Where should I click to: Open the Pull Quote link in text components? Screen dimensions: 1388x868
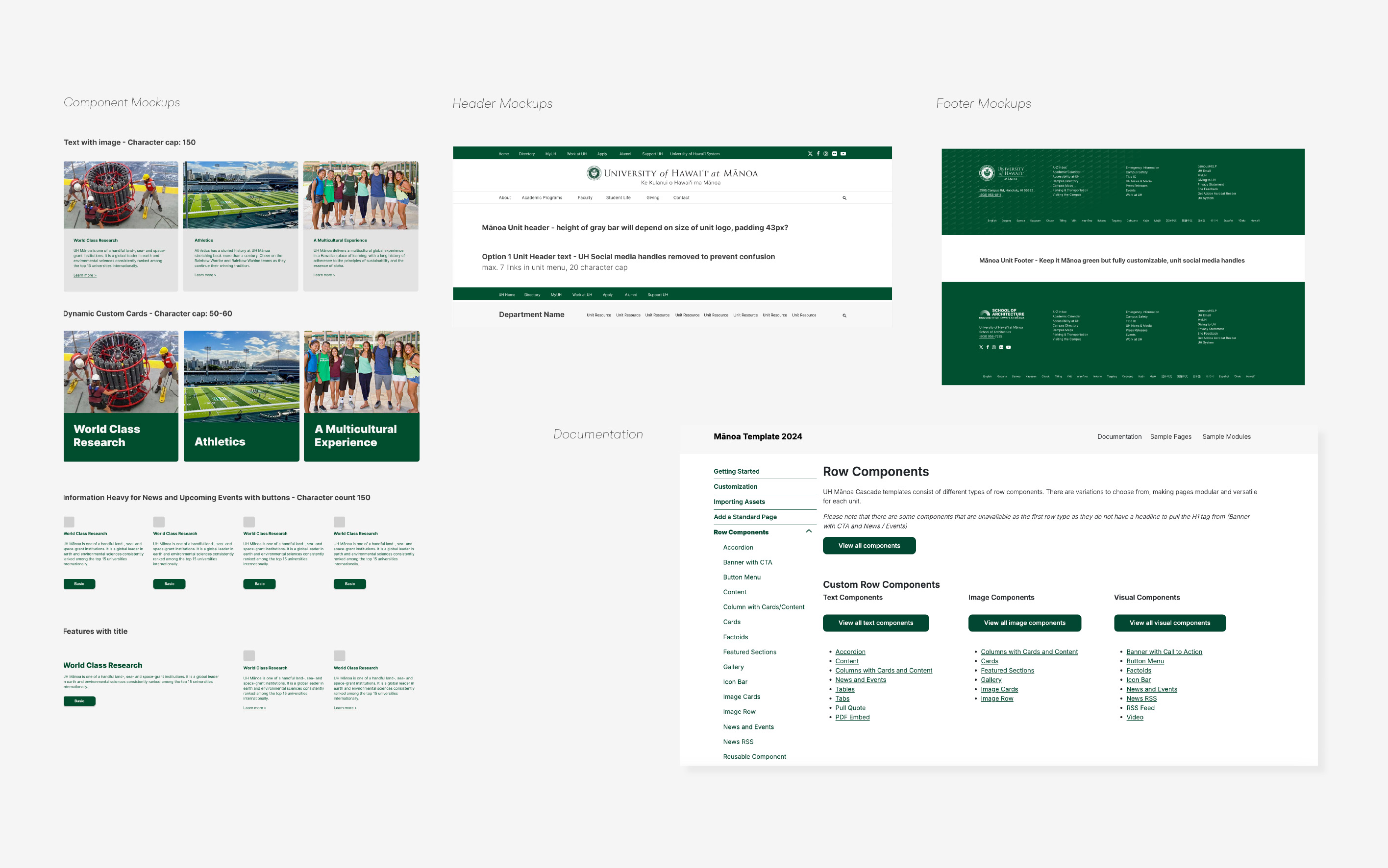point(850,708)
